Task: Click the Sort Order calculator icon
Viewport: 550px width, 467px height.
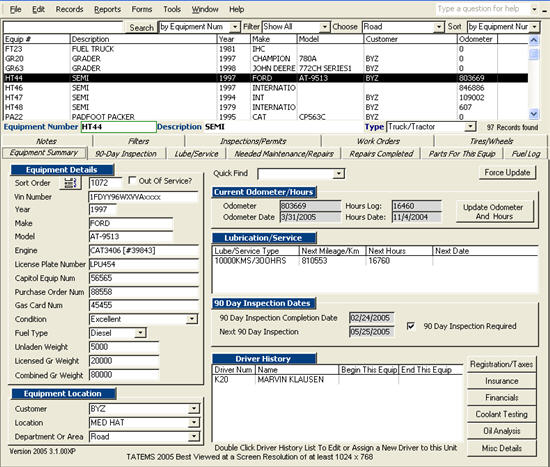Action: (x=71, y=183)
